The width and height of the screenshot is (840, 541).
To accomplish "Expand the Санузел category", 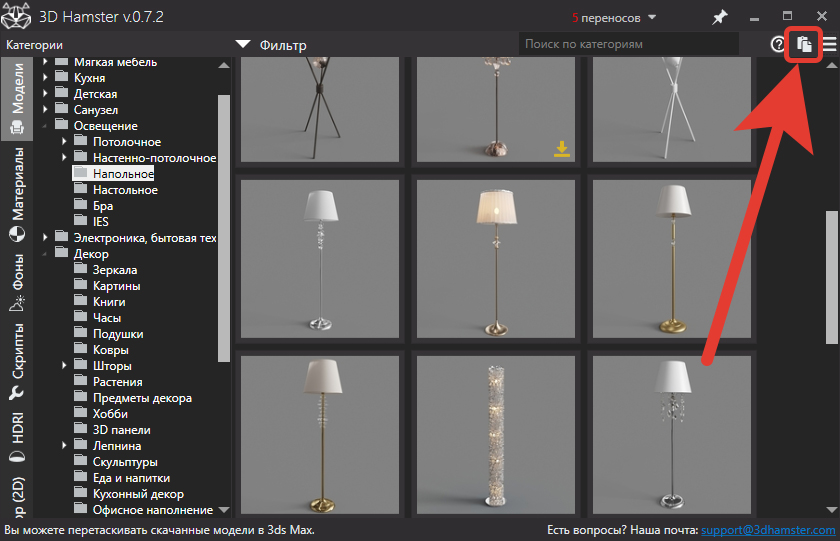I will 45,109.
